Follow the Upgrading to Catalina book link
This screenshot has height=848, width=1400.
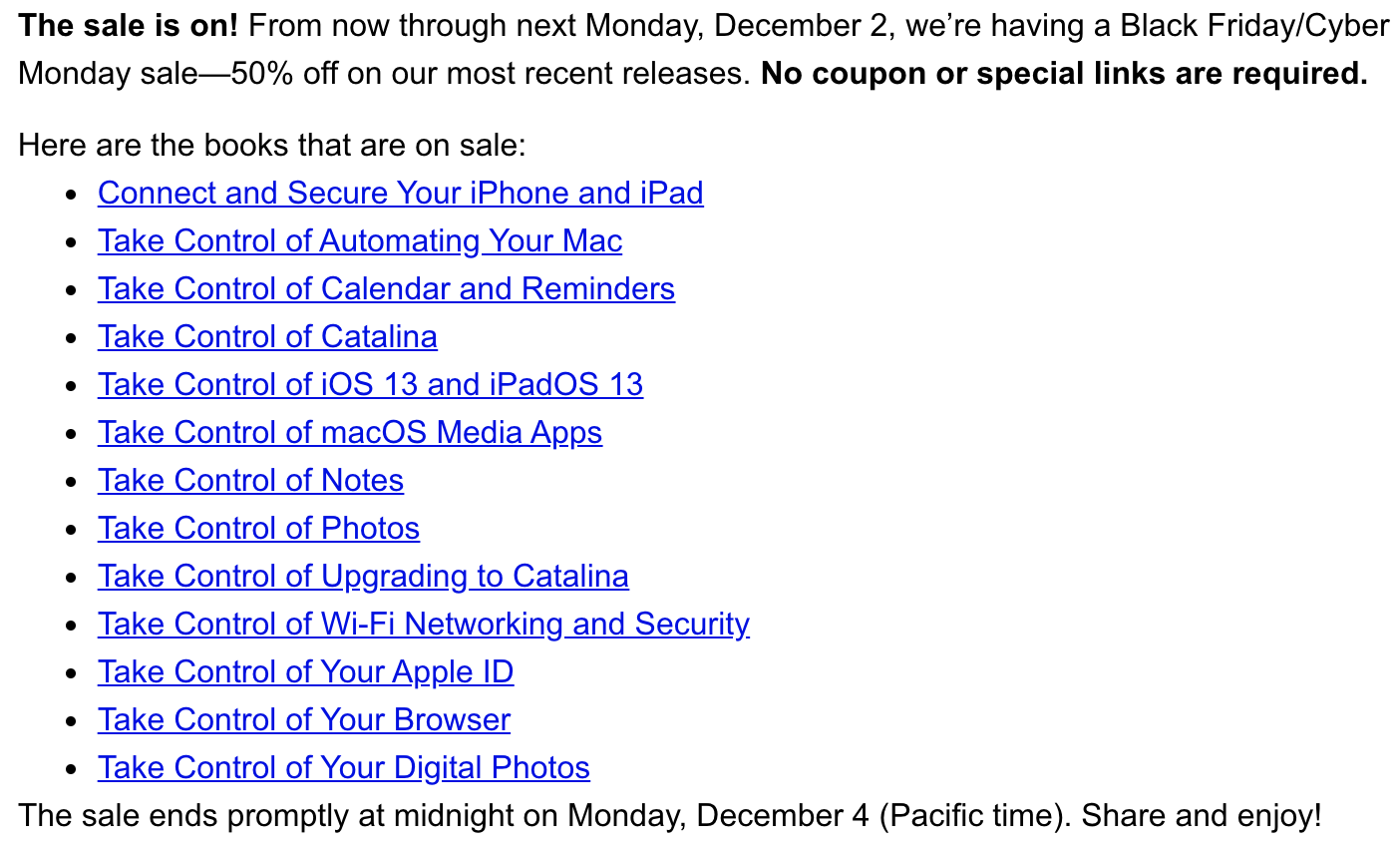click(363, 576)
